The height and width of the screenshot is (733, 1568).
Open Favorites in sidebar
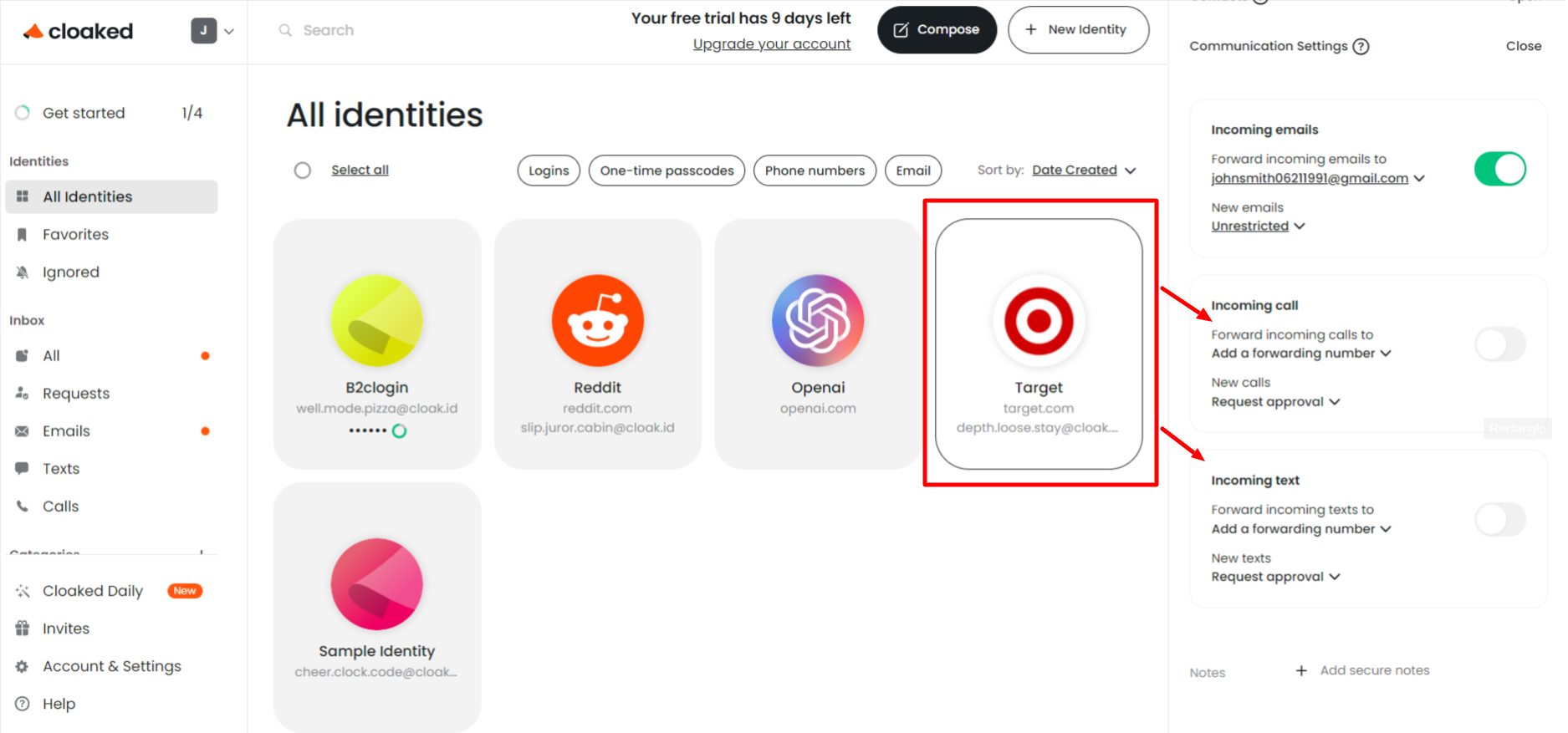(111, 234)
